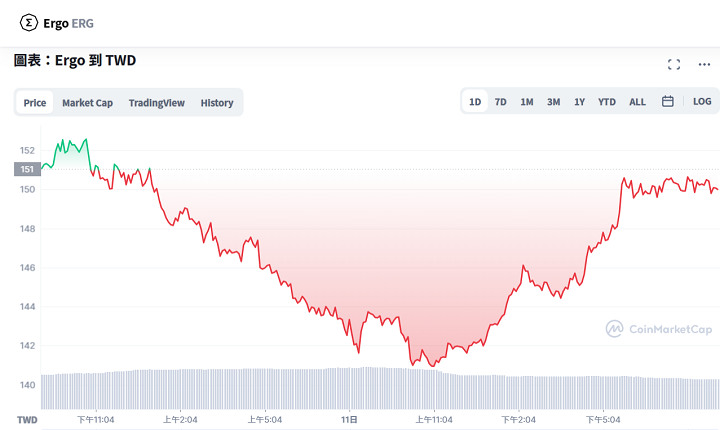Screen dimensions: 720x430
Task: Click the Ergo sigma logo icon
Action: click(28, 23)
